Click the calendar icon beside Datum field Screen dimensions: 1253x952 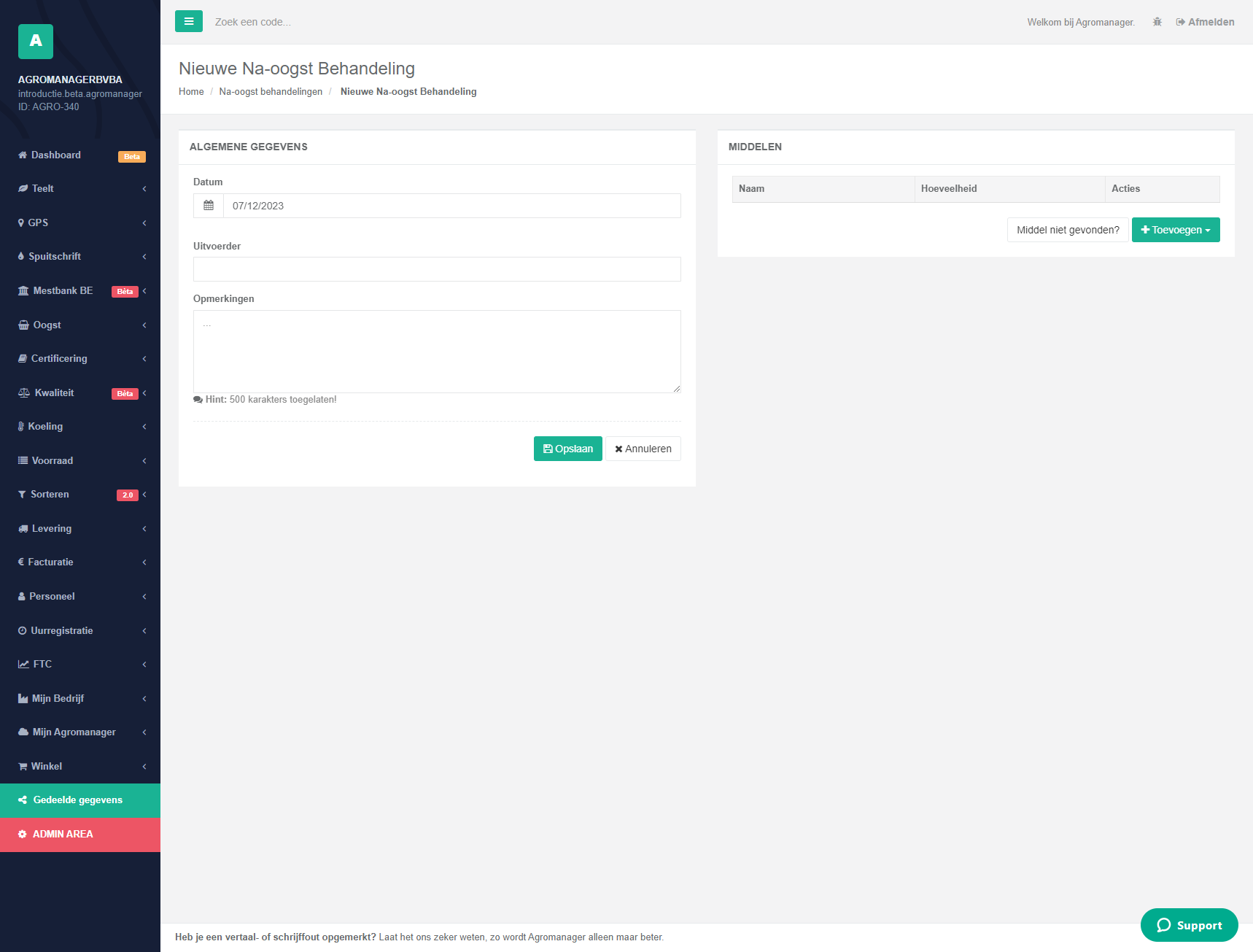[x=209, y=206]
